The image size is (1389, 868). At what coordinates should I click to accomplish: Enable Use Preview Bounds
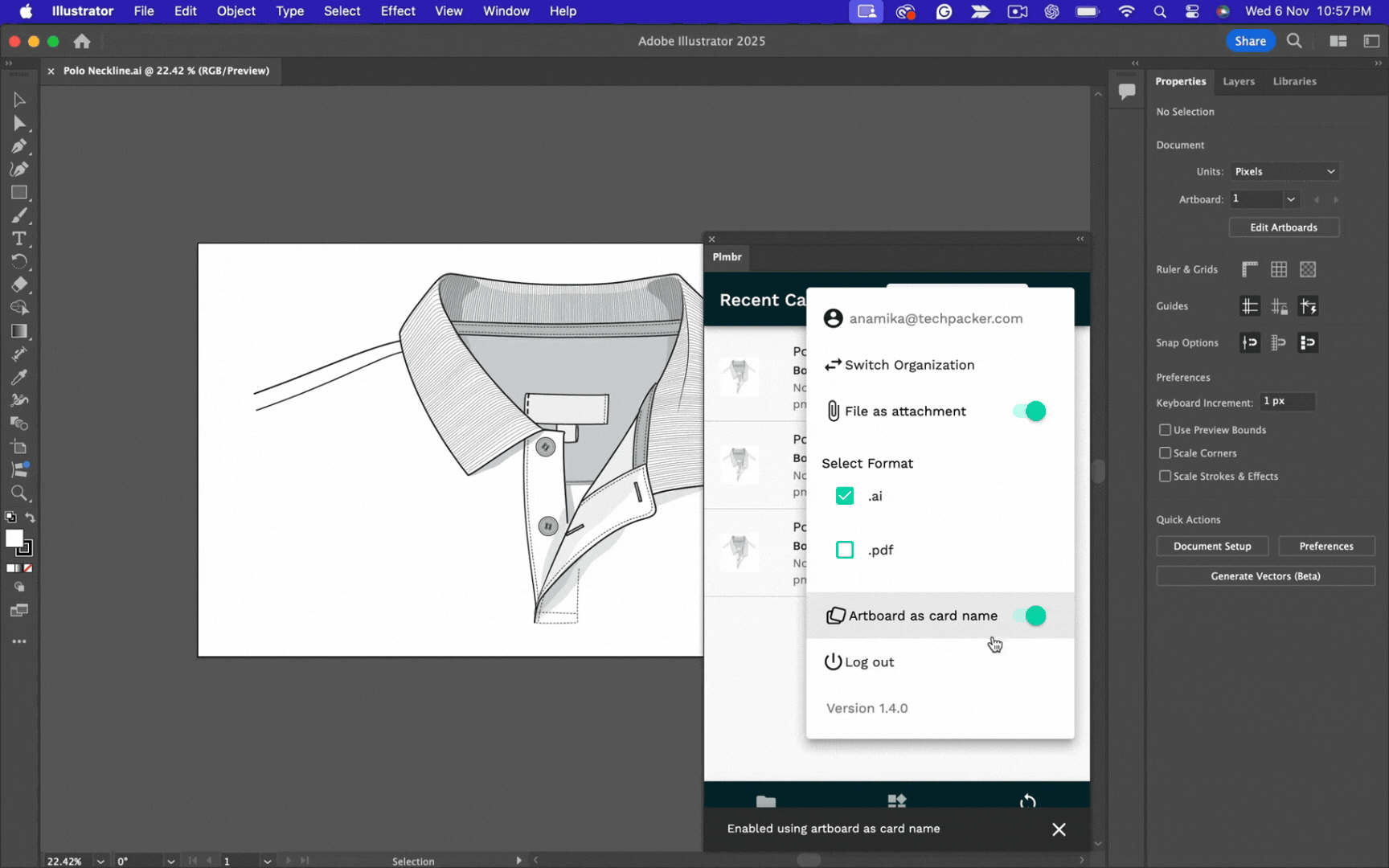point(1165,430)
